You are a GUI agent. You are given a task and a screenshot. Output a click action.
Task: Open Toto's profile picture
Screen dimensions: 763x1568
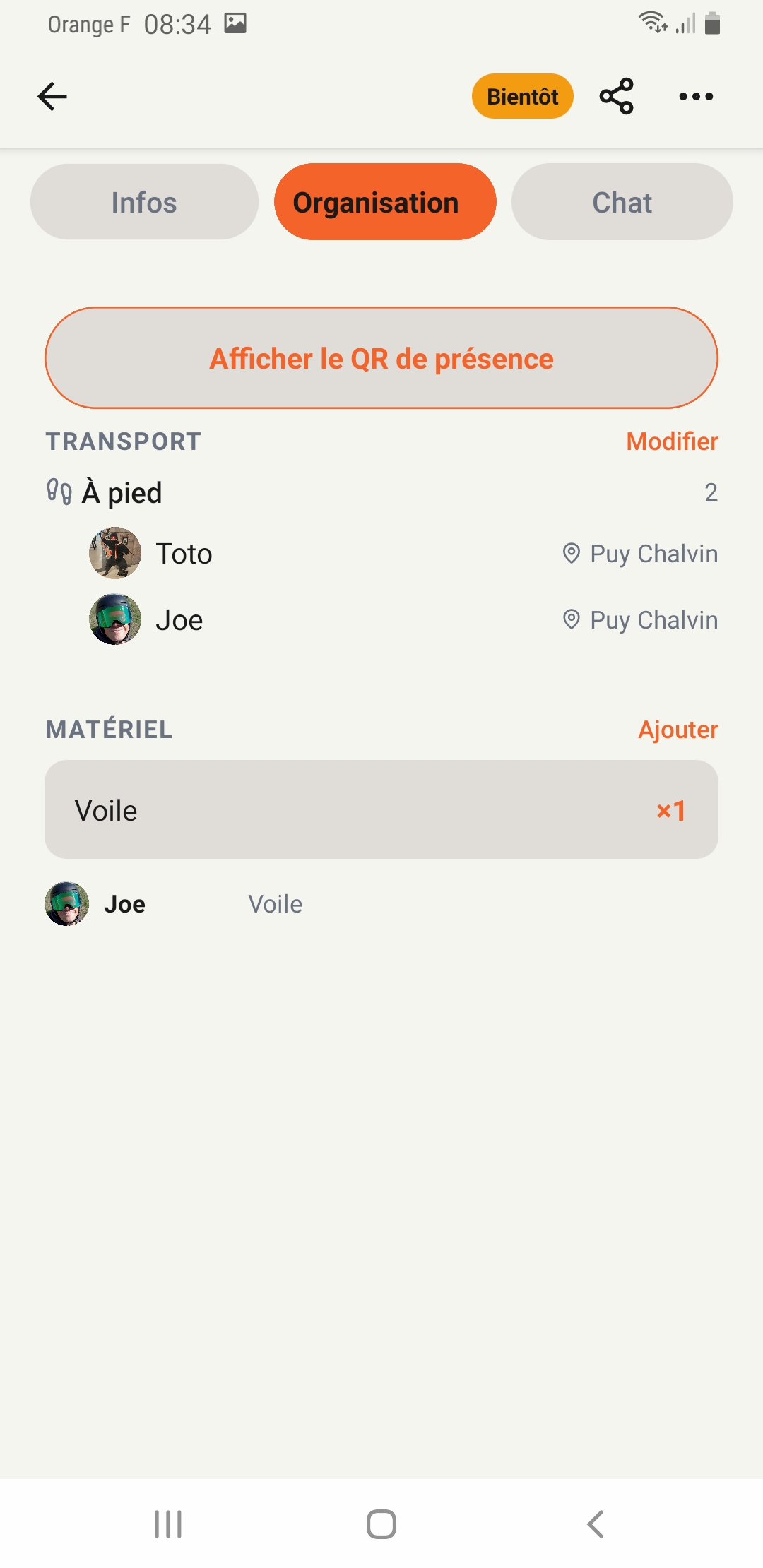[115, 553]
